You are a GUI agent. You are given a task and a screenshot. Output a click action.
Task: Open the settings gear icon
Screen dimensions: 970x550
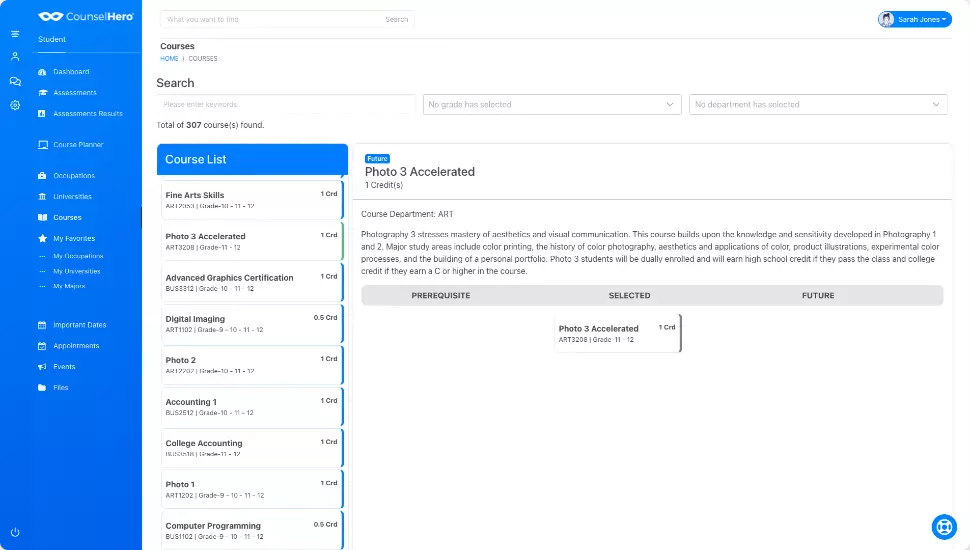point(15,105)
